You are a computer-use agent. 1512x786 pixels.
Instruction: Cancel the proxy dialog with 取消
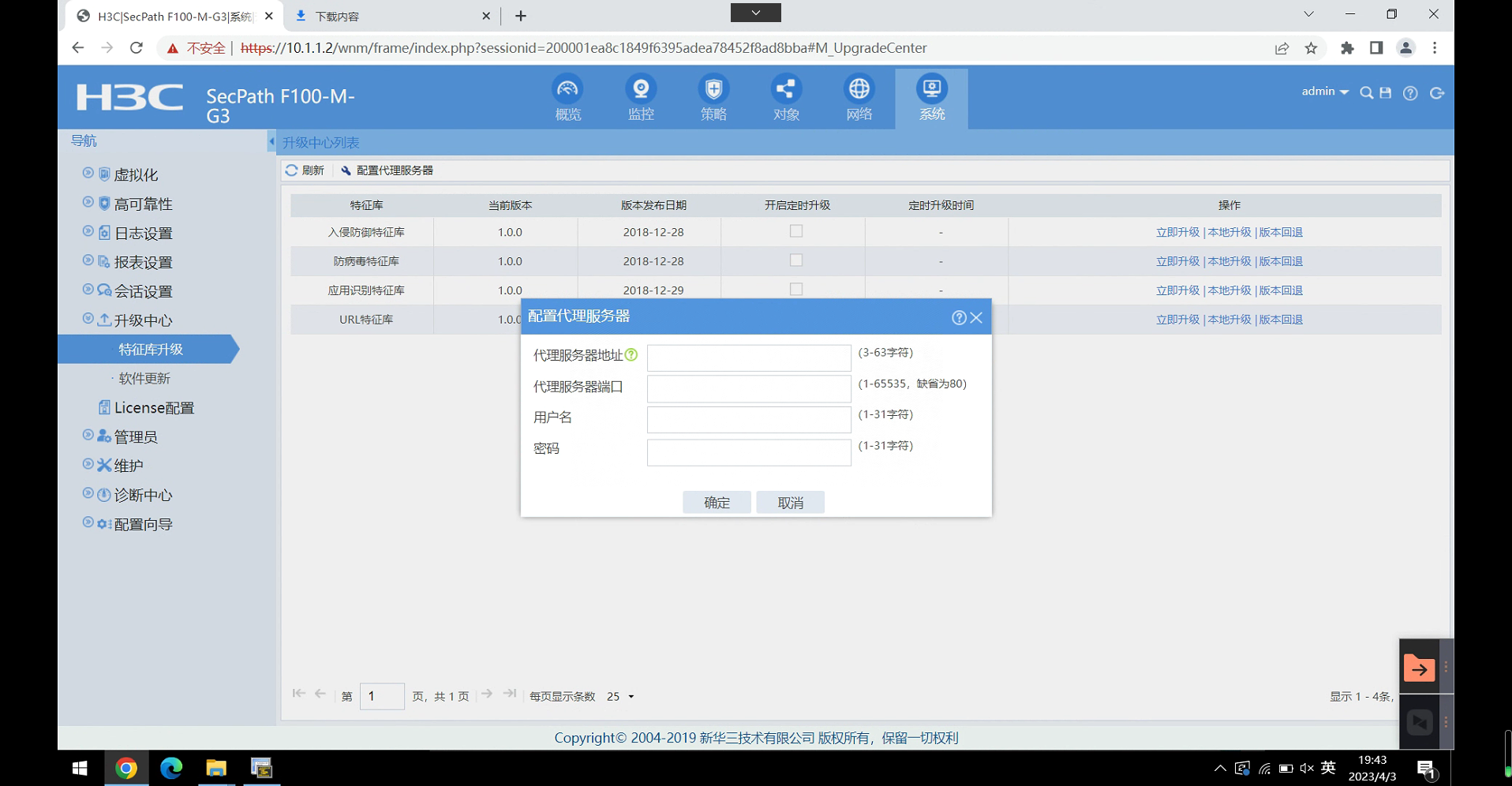click(x=790, y=503)
